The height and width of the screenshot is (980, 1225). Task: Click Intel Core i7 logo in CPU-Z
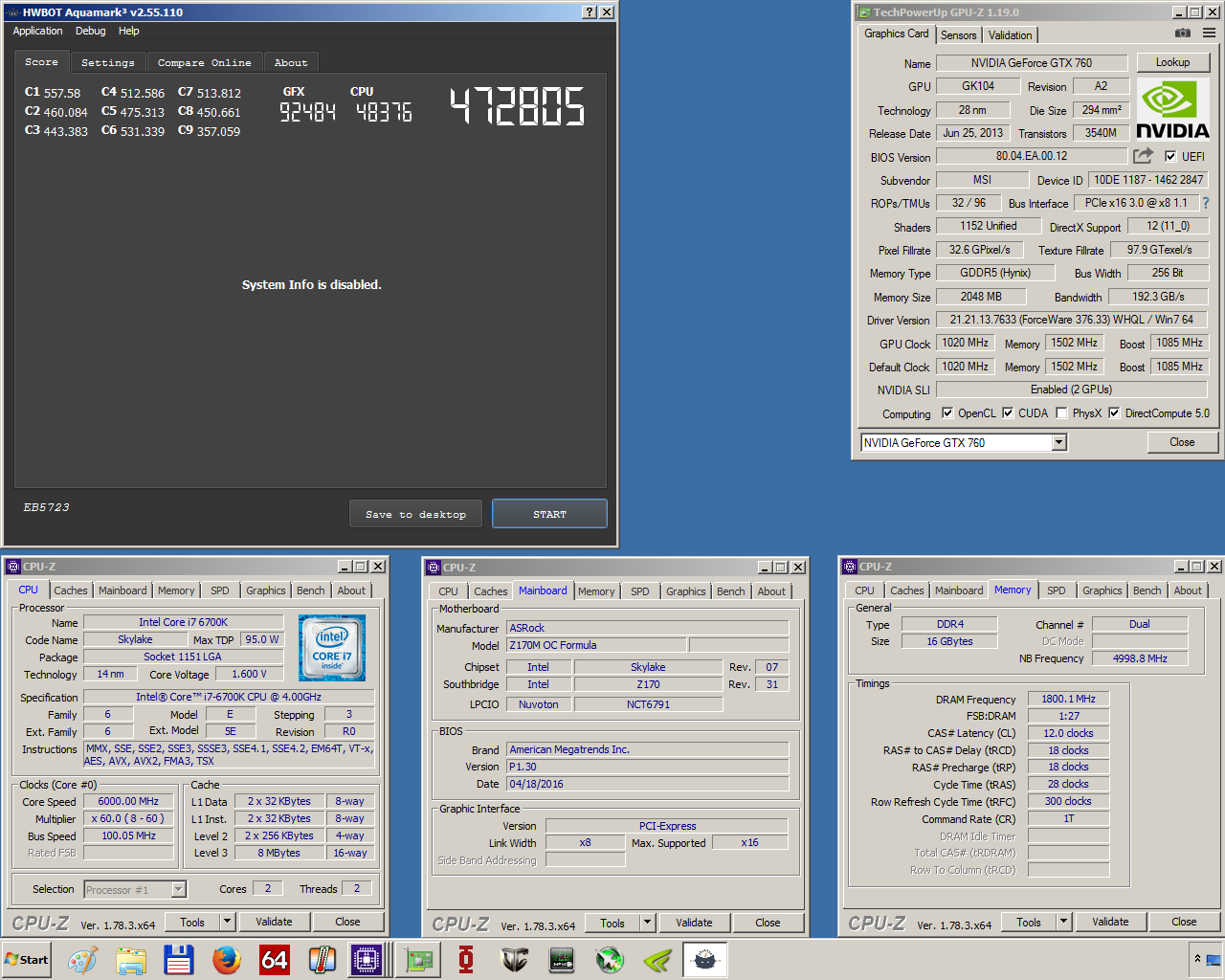point(332,648)
